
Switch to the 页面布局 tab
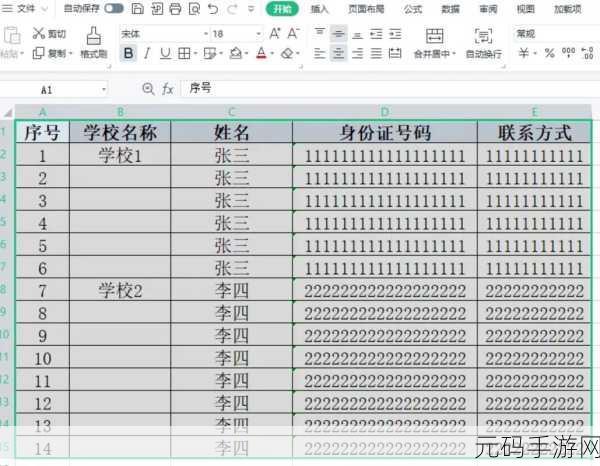tap(366, 9)
